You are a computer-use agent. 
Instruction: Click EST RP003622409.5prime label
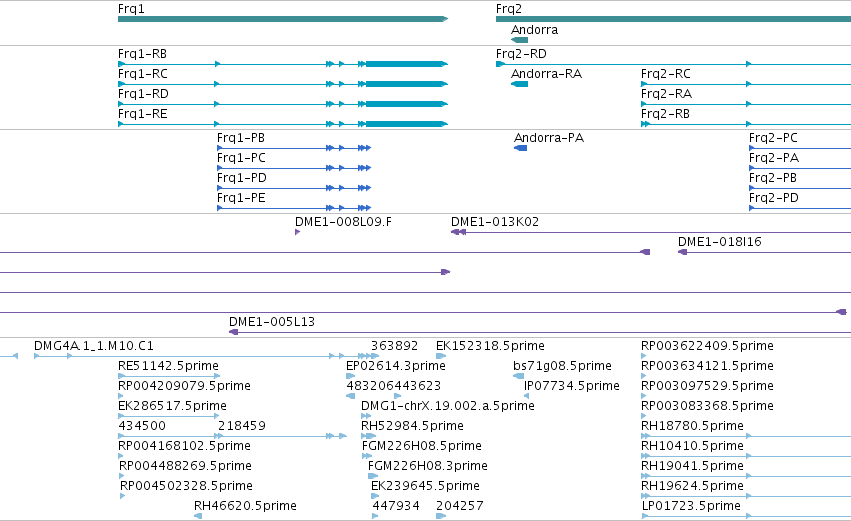707,346
